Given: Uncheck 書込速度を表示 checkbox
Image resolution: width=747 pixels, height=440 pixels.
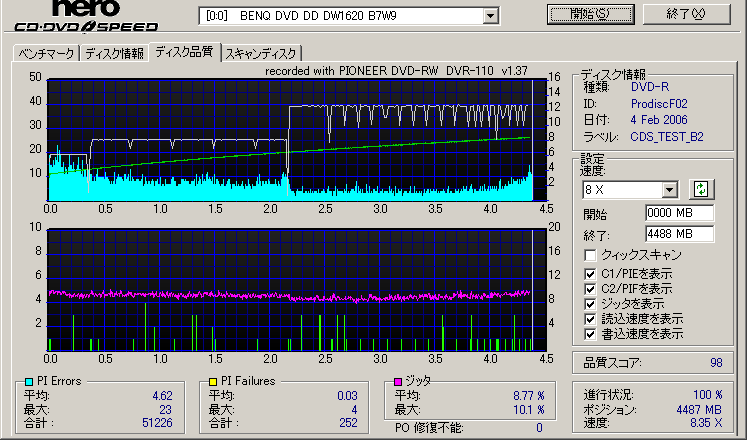Looking at the screenshot, I should (x=590, y=334).
